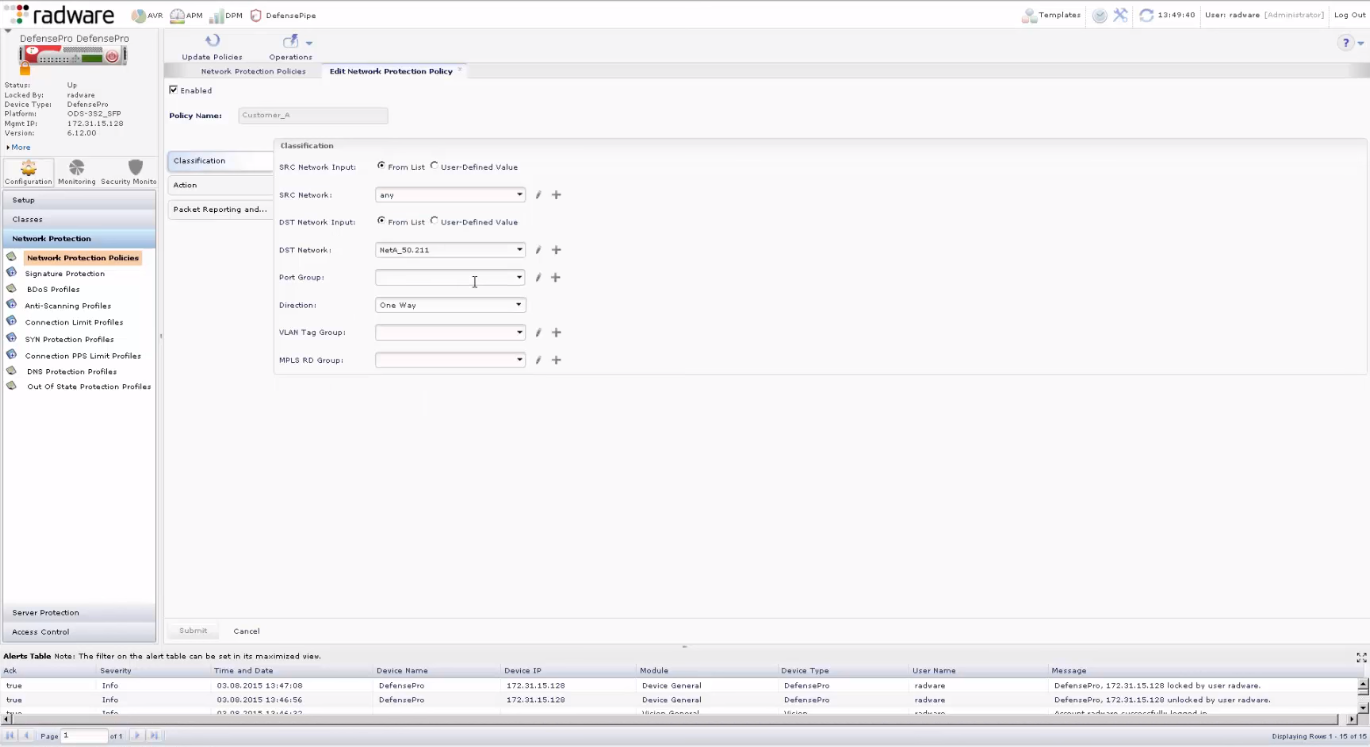Screen dimensions: 1370x747
Task: Expand the Access Control accordion section
Action: [x=79, y=632]
